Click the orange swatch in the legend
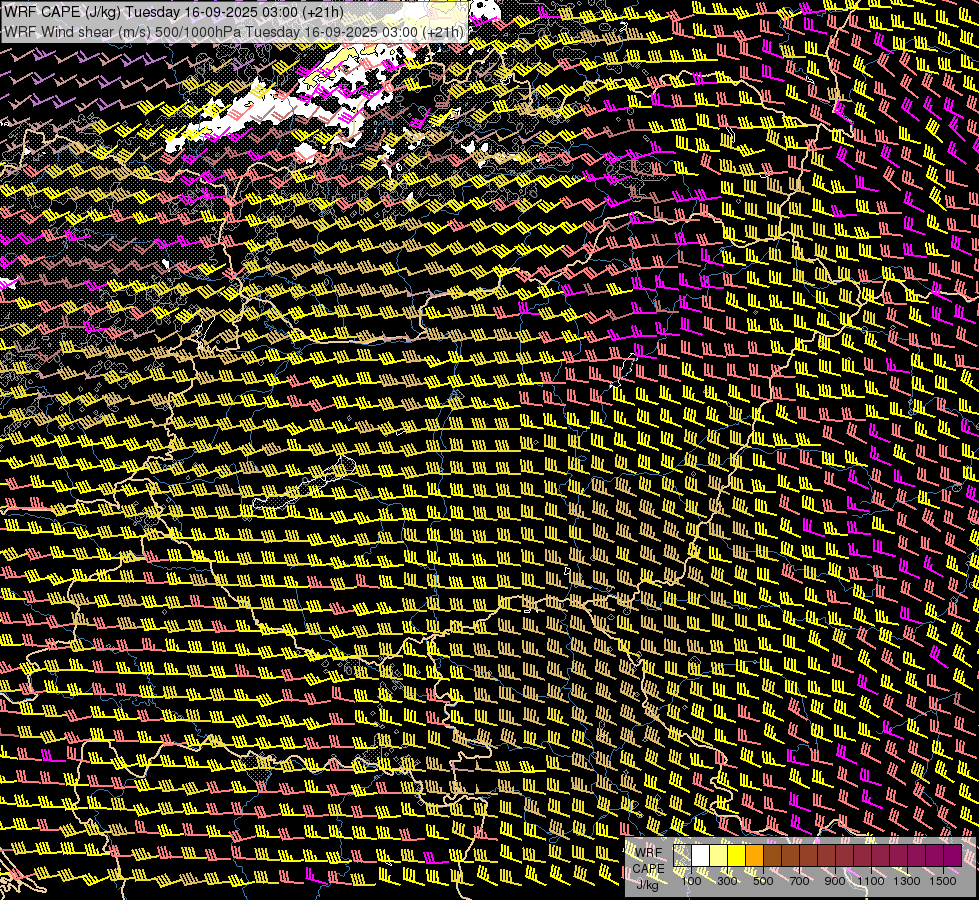Image resolution: width=979 pixels, height=900 pixels. [755, 856]
